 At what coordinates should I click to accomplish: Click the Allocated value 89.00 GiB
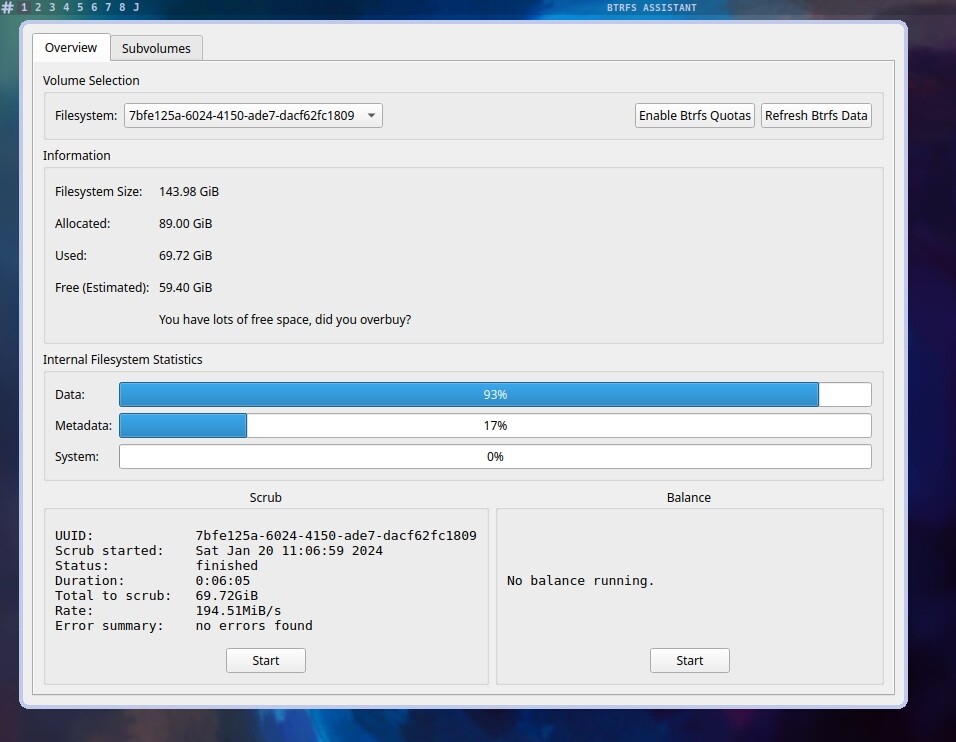coord(185,224)
